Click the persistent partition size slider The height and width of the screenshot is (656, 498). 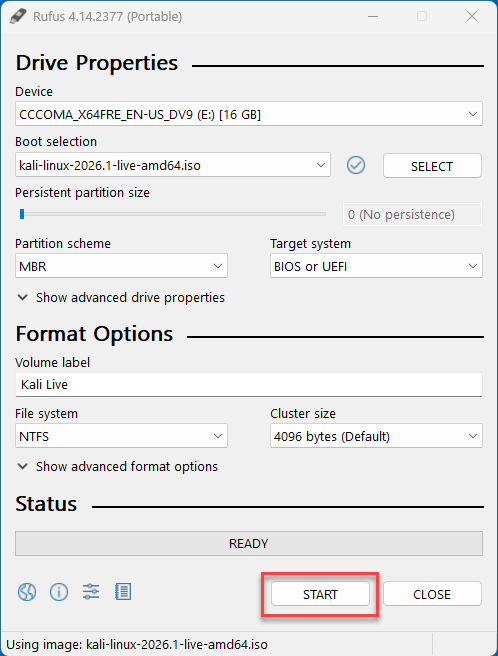[x=171, y=214]
